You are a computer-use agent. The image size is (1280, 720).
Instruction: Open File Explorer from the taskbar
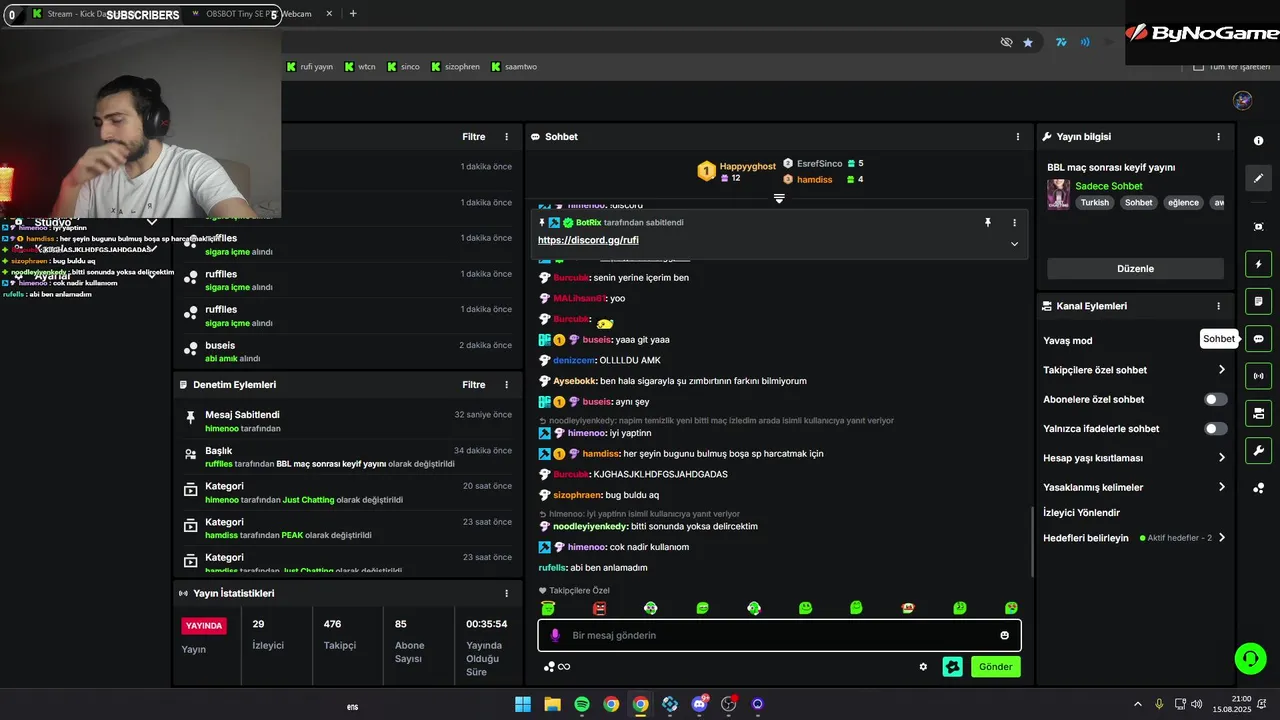[x=552, y=704]
